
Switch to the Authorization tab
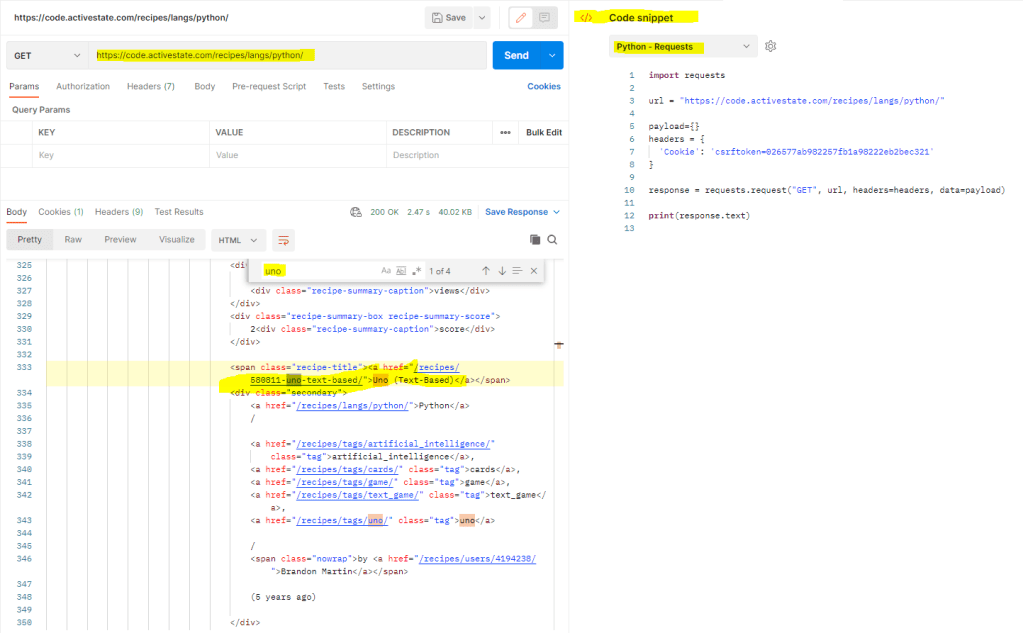[83, 87]
